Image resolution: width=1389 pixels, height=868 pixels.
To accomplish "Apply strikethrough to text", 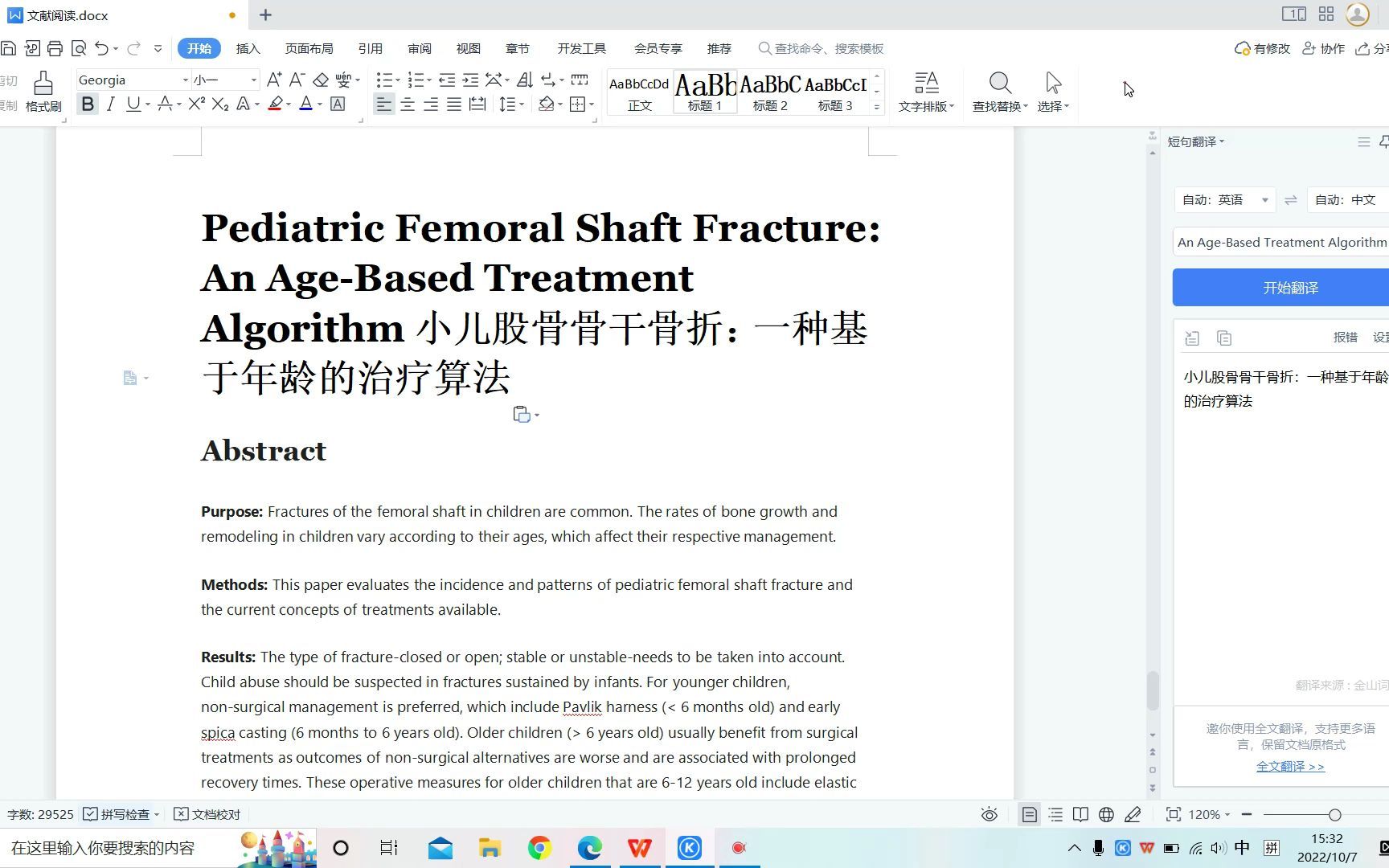I will click(165, 104).
